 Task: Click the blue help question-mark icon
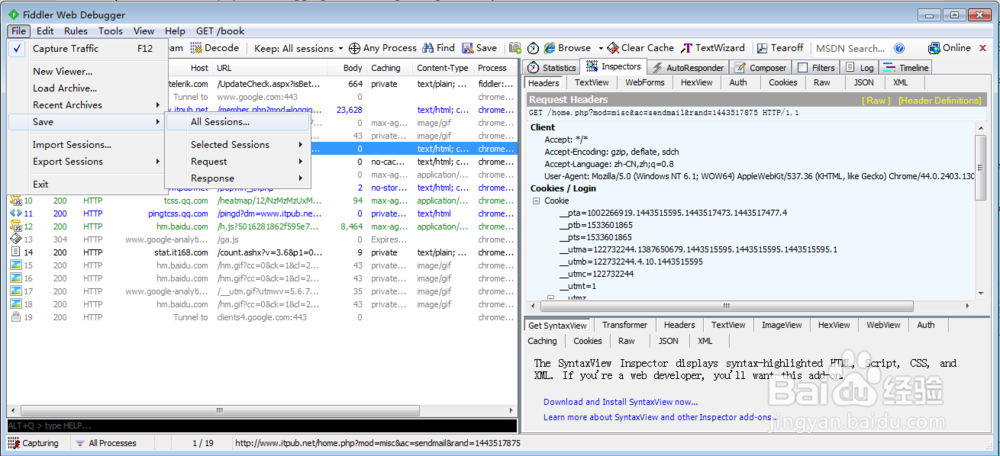click(899, 48)
